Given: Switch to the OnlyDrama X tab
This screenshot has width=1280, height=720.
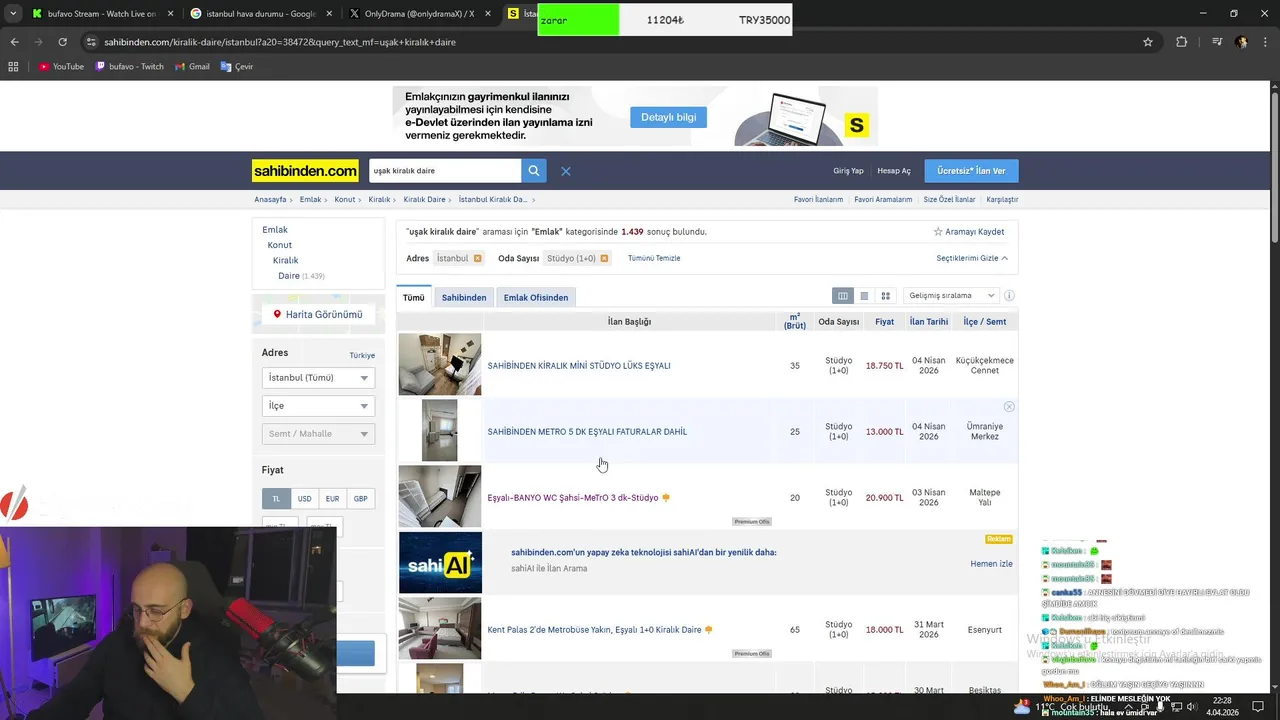Looking at the screenshot, I should [418, 14].
